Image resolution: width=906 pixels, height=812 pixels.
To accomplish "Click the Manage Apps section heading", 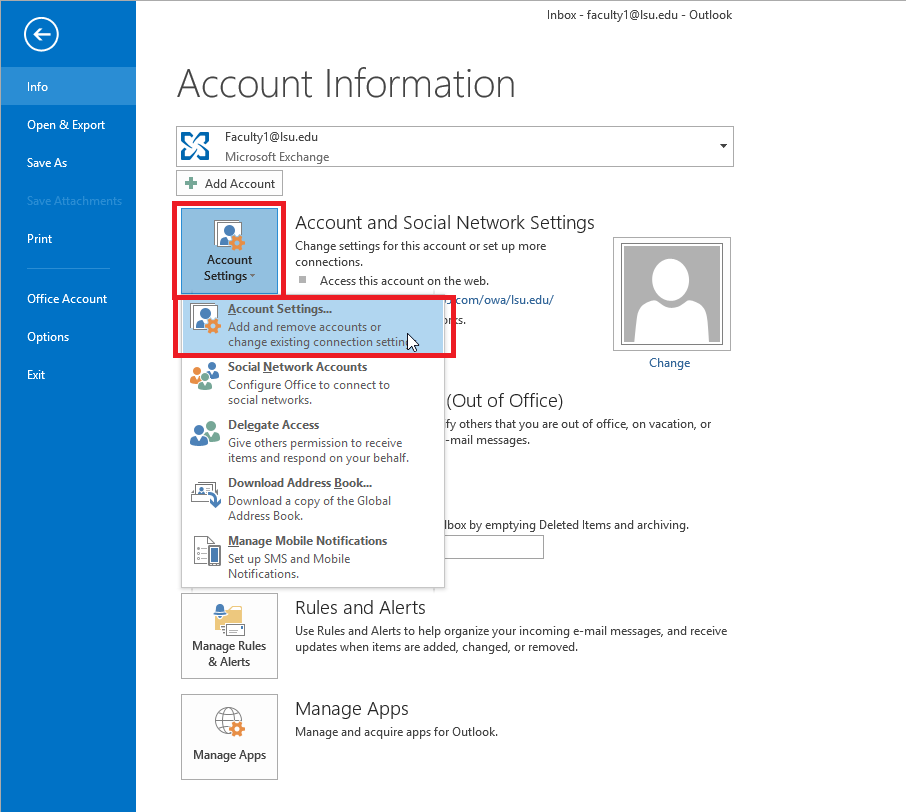I will pos(352,709).
